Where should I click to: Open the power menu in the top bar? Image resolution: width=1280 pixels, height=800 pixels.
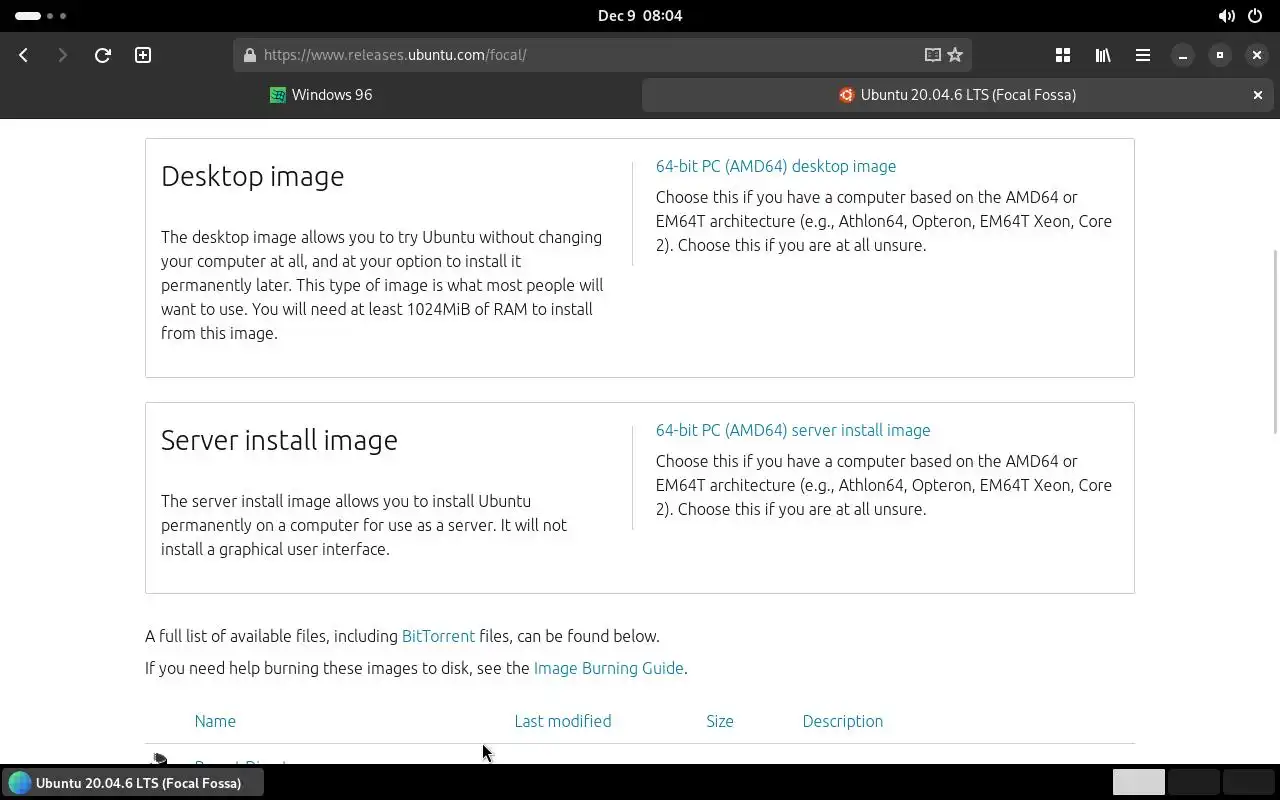point(1257,16)
